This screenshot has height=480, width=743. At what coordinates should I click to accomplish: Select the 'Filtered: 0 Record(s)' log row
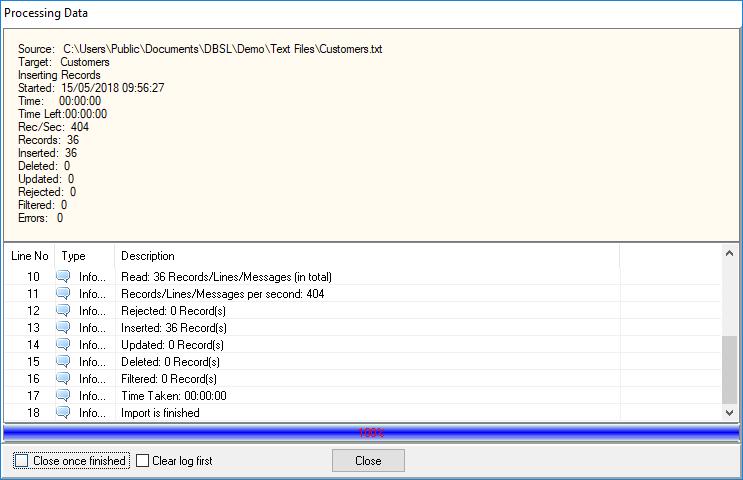[363, 379]
